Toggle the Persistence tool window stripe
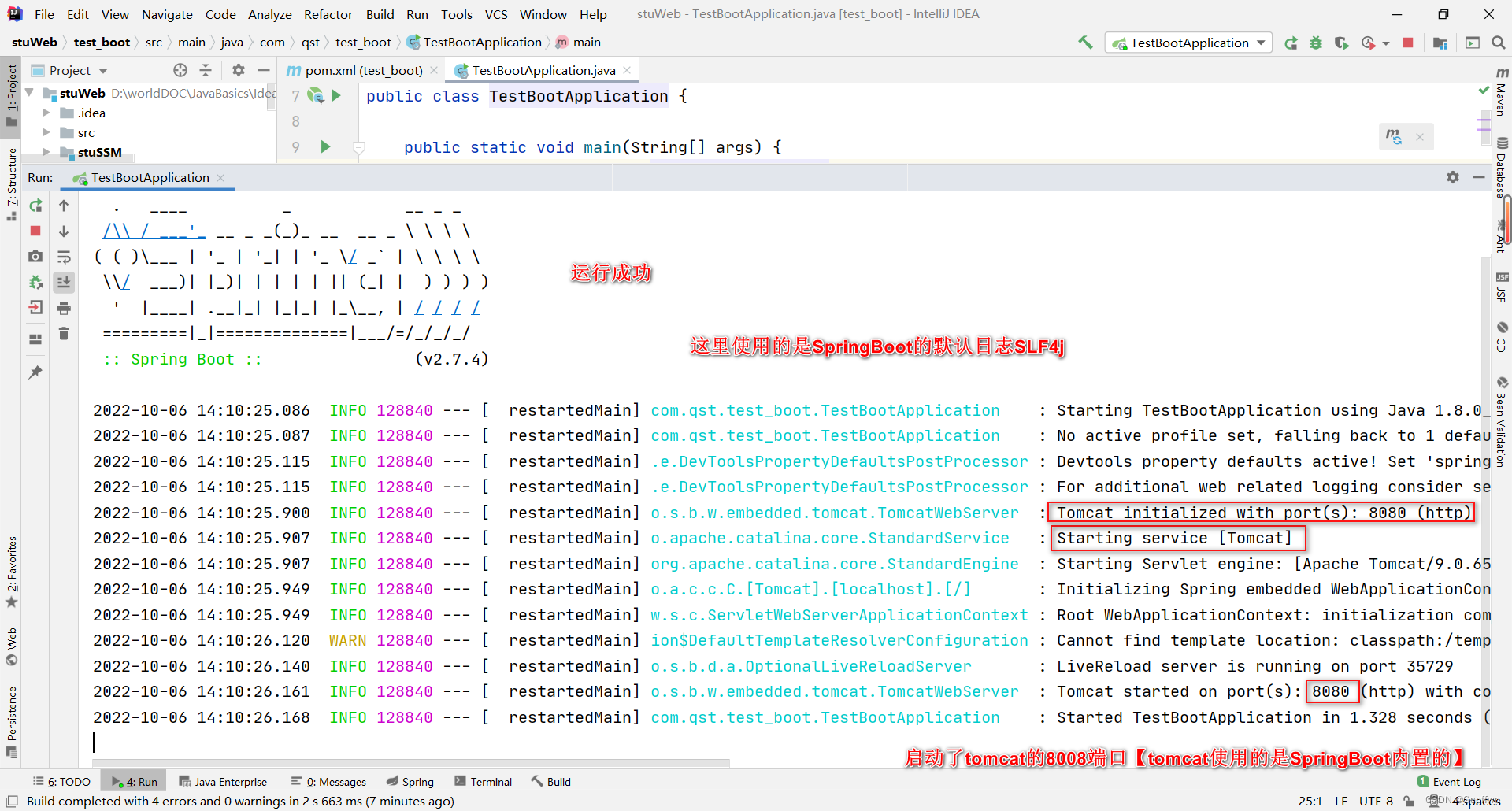 [11, 721]
